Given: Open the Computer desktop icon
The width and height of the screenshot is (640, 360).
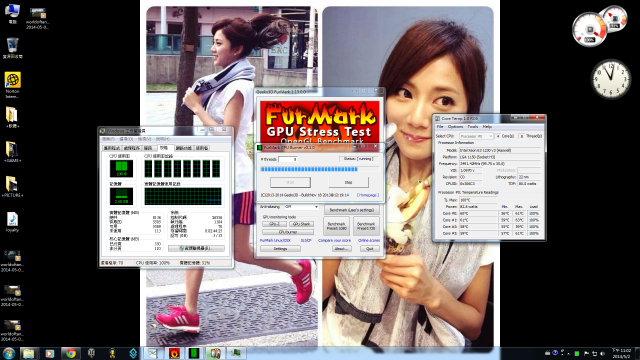Looking at the screenshot, I should [x=12, y=13].
